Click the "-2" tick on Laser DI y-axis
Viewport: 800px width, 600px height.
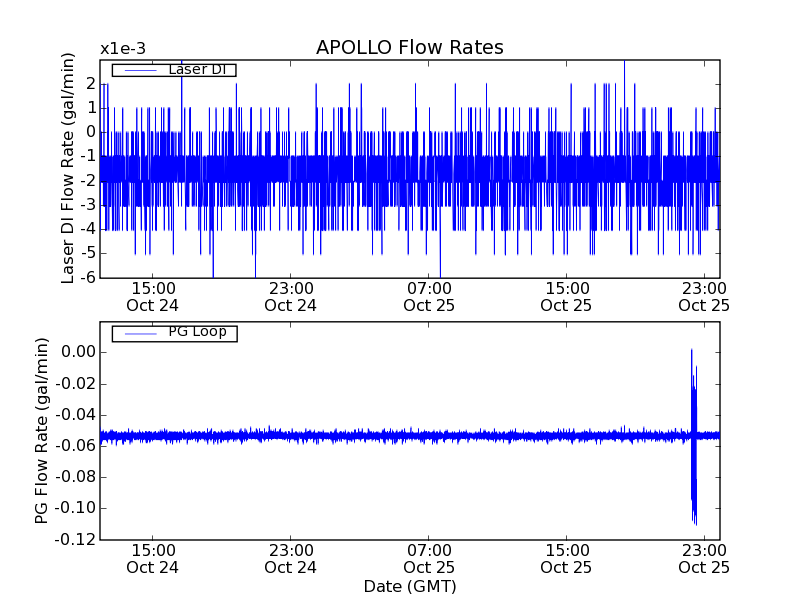click(x=88, y=180)
